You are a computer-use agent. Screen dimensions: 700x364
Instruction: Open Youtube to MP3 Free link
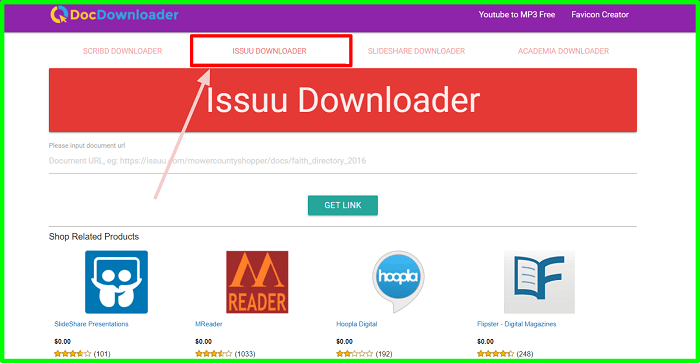(517, 15)
